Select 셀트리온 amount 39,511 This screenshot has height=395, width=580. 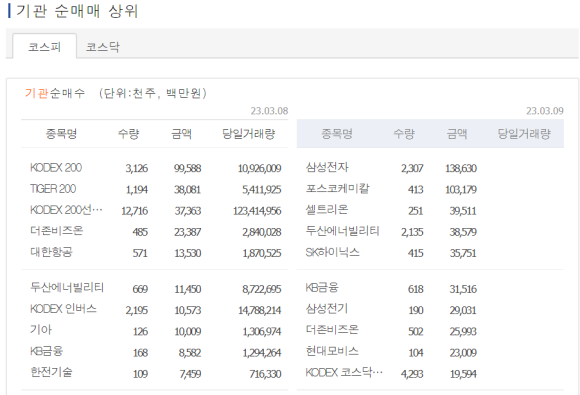[463, 211]
